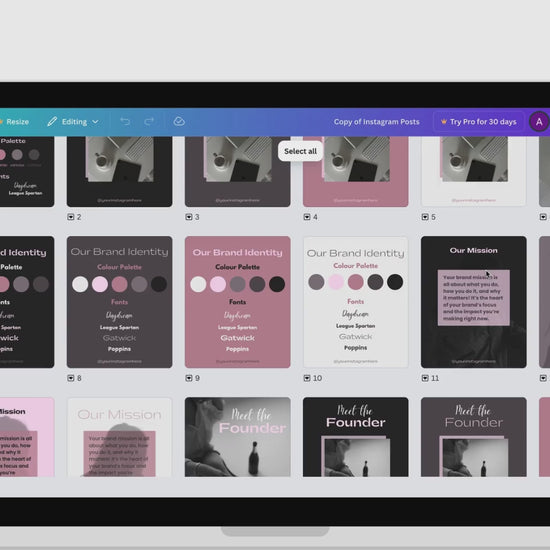Click the page icon beside number 11
Viewport: 550px width, 550px height.
(425, 378)
